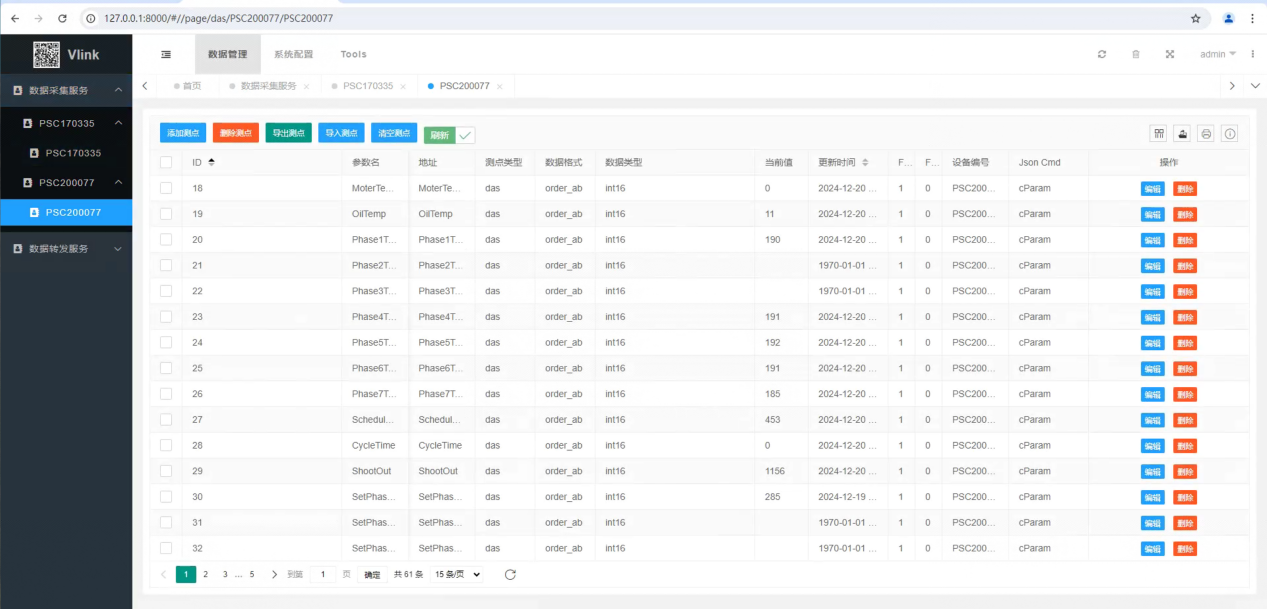1267x610 pixels.
Task: Click the trash icon in the top header
Action: (x=1136, y=54)
